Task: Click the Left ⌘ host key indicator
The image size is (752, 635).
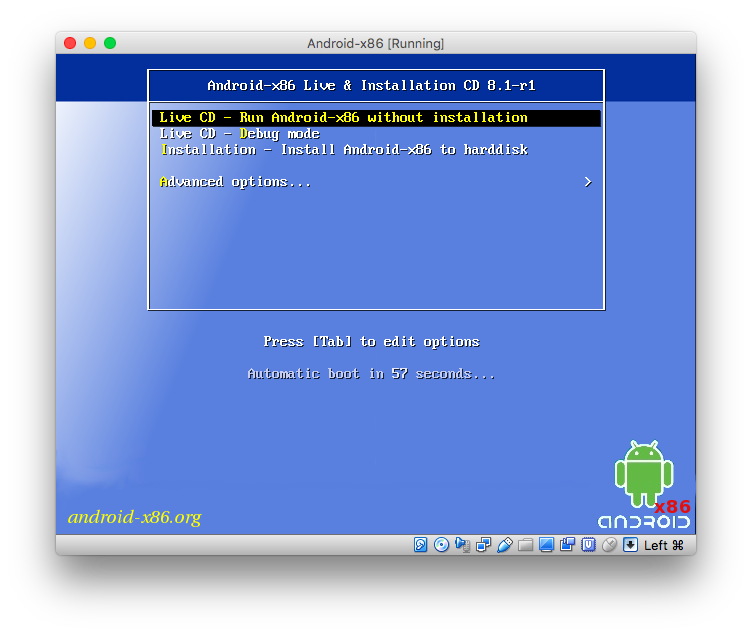Action: (664, 545)
